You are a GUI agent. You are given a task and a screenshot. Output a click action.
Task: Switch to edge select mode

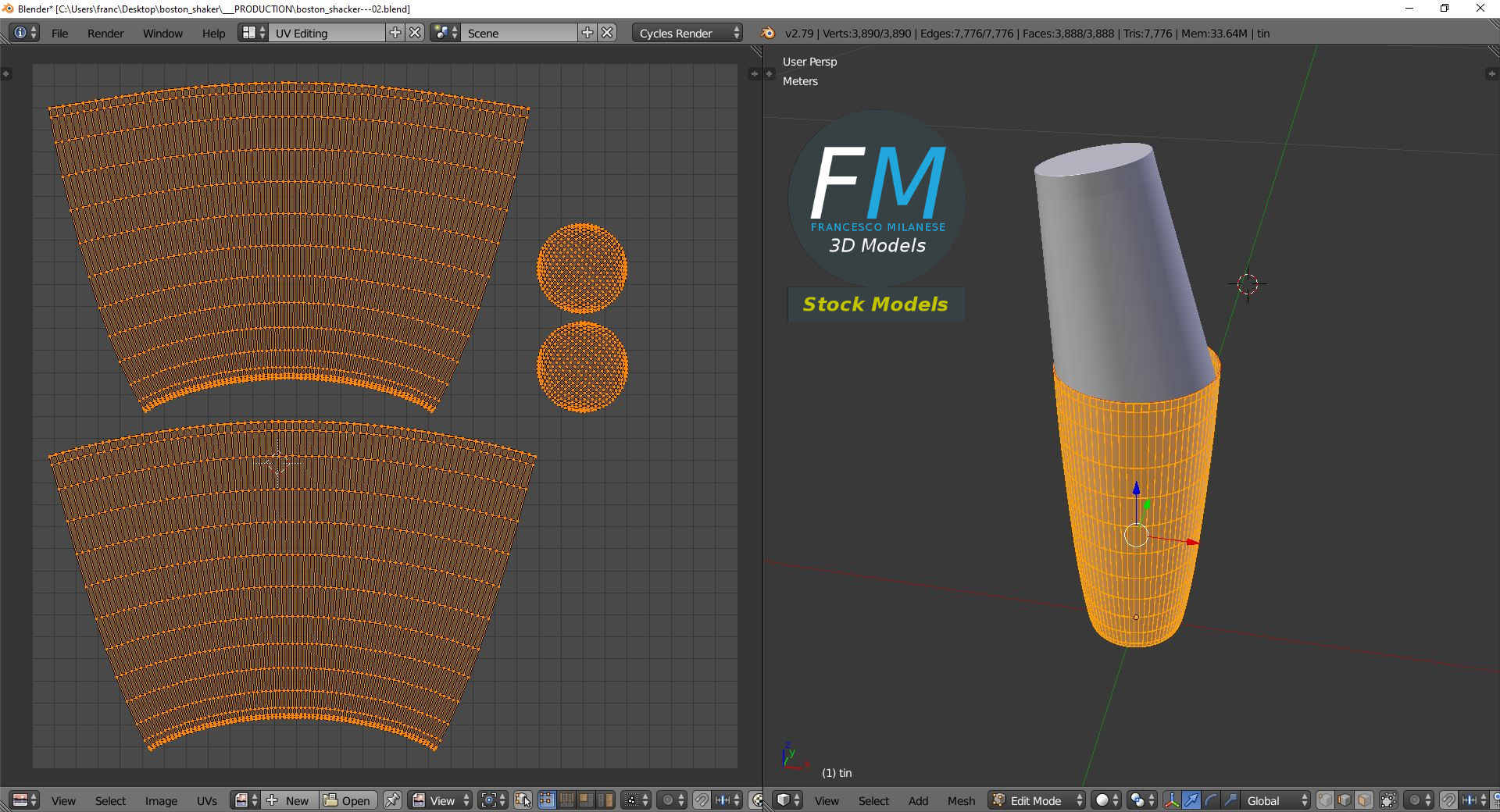(1345, 800)
